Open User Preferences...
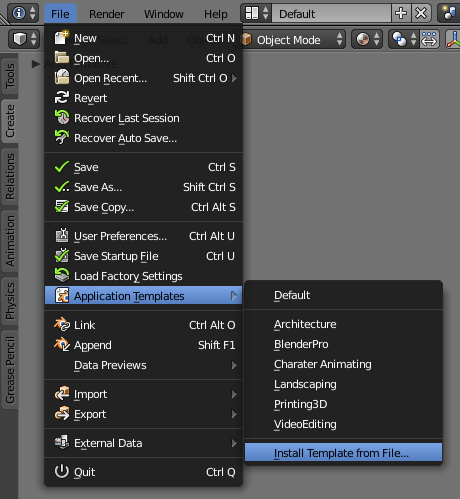The width and height of the screenshot is (460, 499). pyautogui.click(x=144, y=236)
